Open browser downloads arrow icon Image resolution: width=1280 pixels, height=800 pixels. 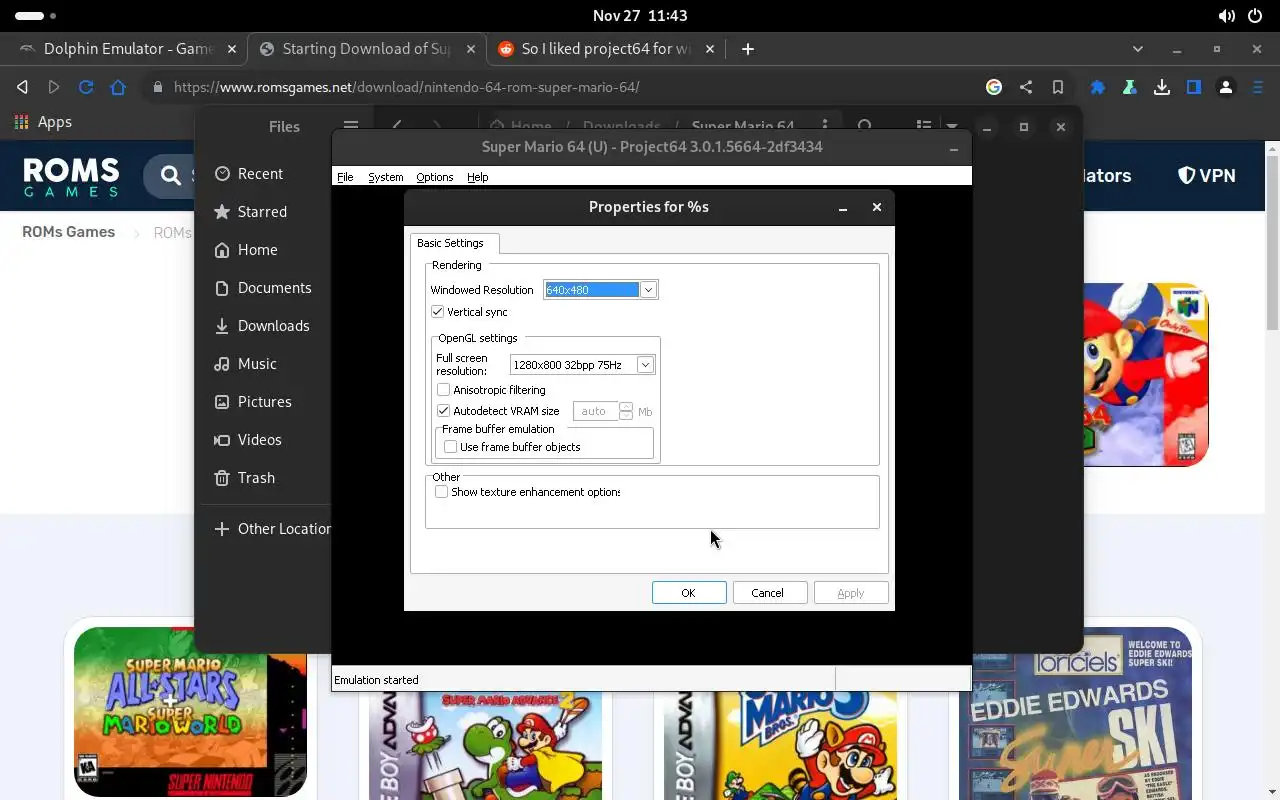(x=1162, y=87)
